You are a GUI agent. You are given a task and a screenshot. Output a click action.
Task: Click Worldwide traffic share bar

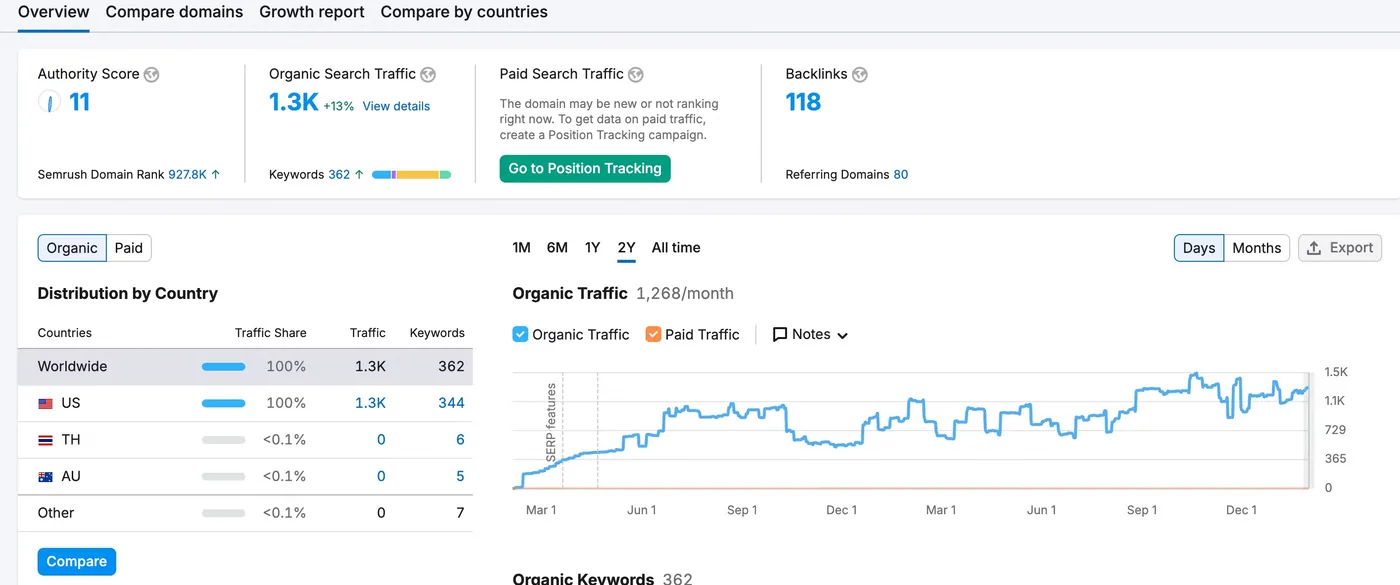[223, 367]
